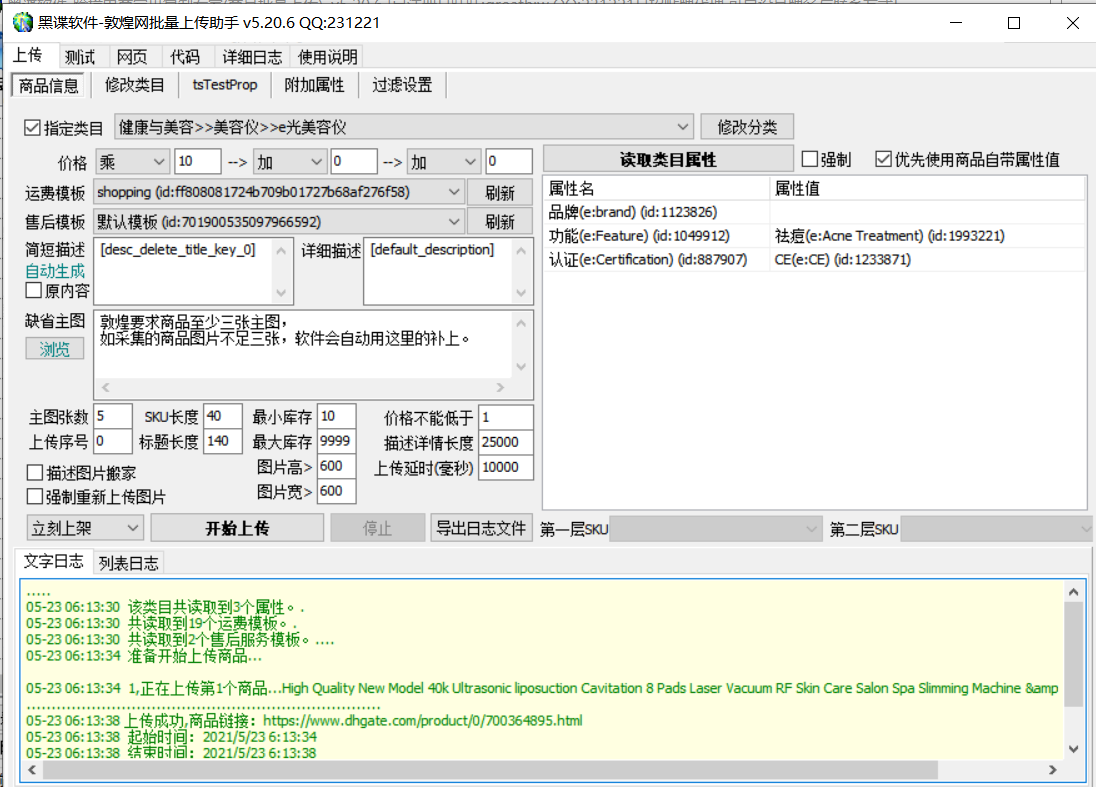The height and width of the screenshot is (787, 1096).
Task: Open the 第二层SKU dropdown
Action: (x=995, y=529)
